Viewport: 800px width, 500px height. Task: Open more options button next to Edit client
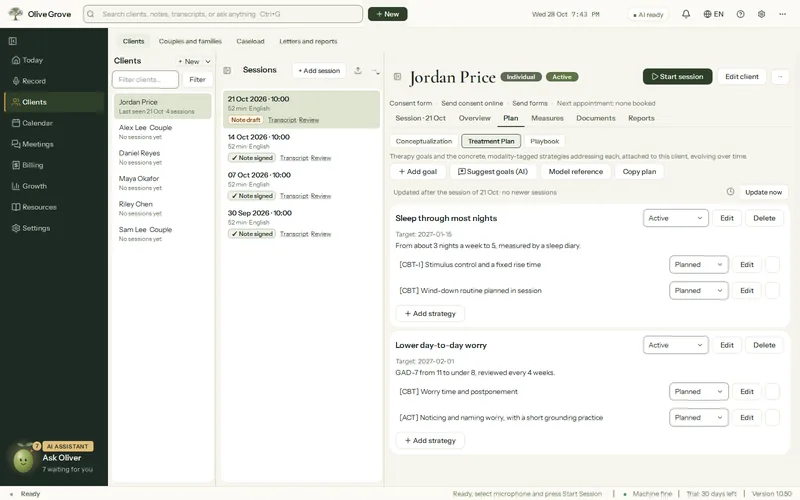(x=780, y=77)
